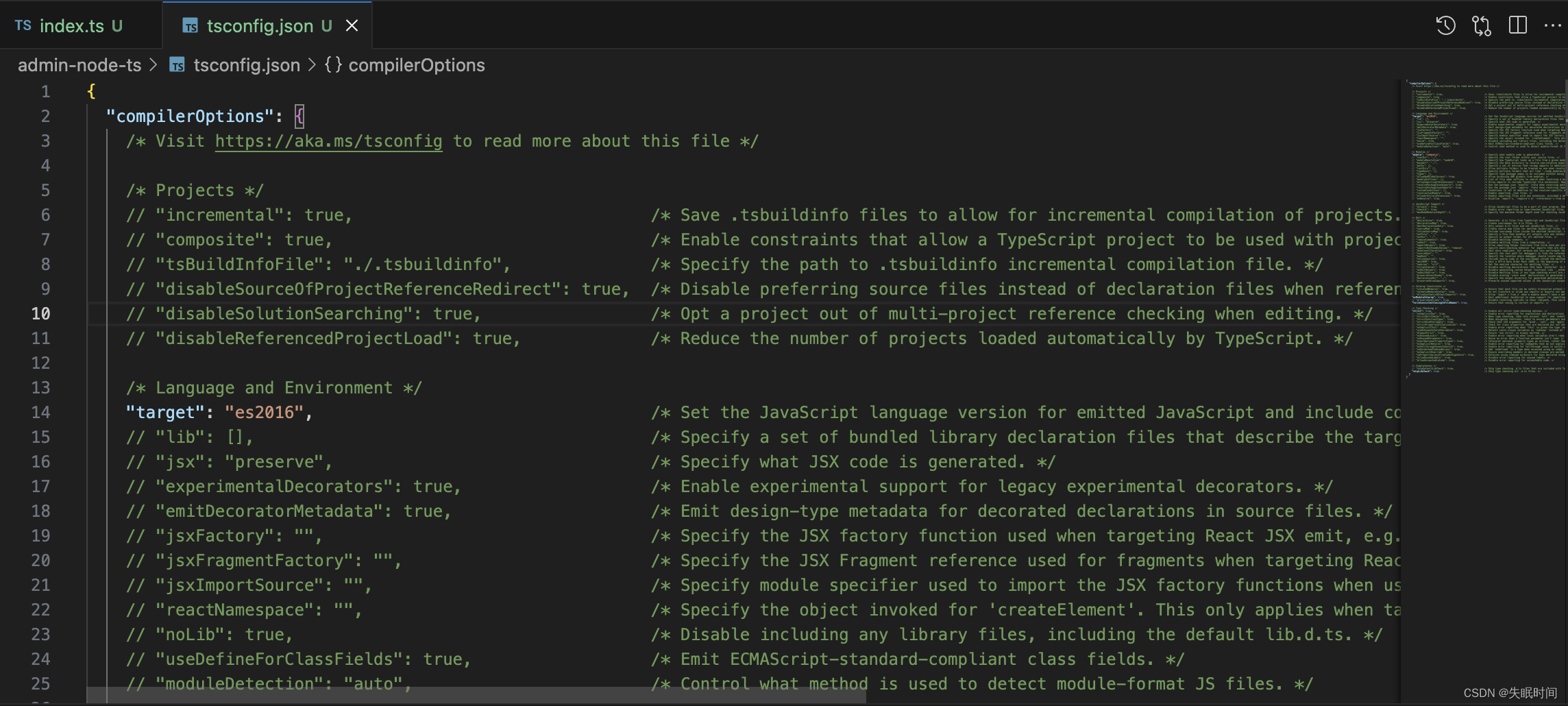Click the 'Emit ECMAScript-standard-compliant class fields' comment
The height and width of the screenshot is (706, 1568).
coord(918,659)
